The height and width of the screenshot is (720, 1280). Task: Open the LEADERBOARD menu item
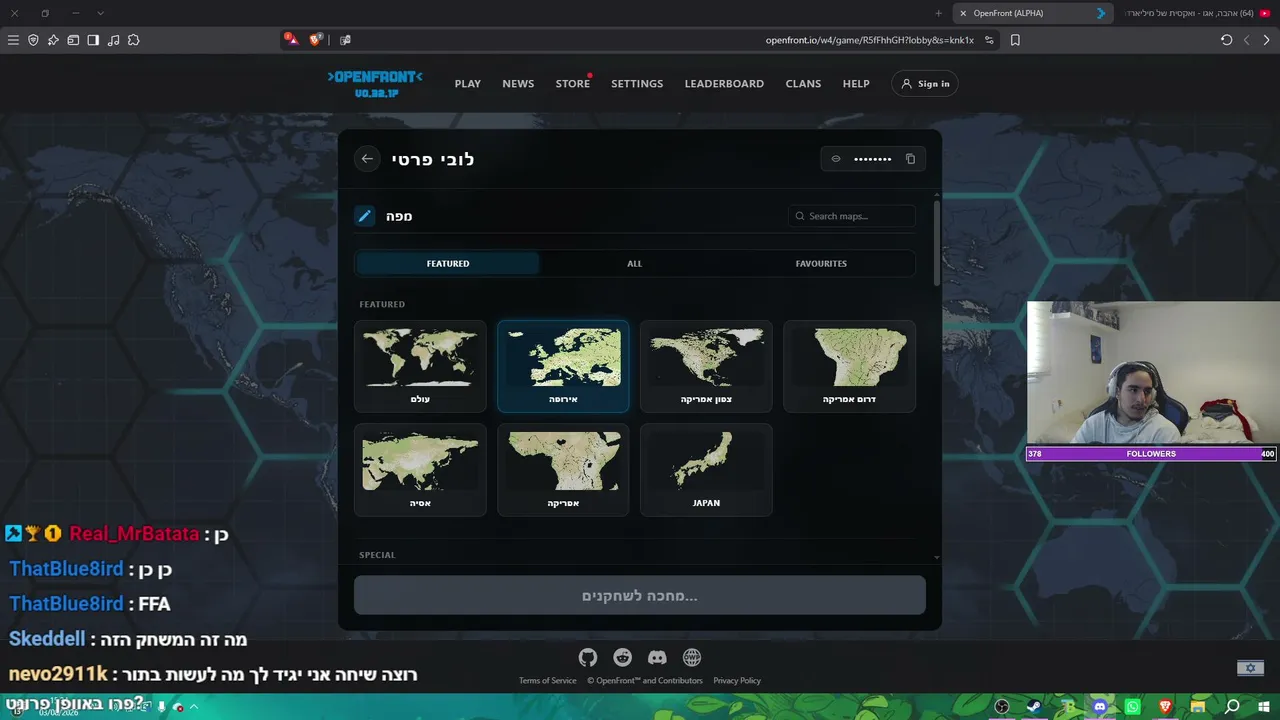click(x=724, y=84)
